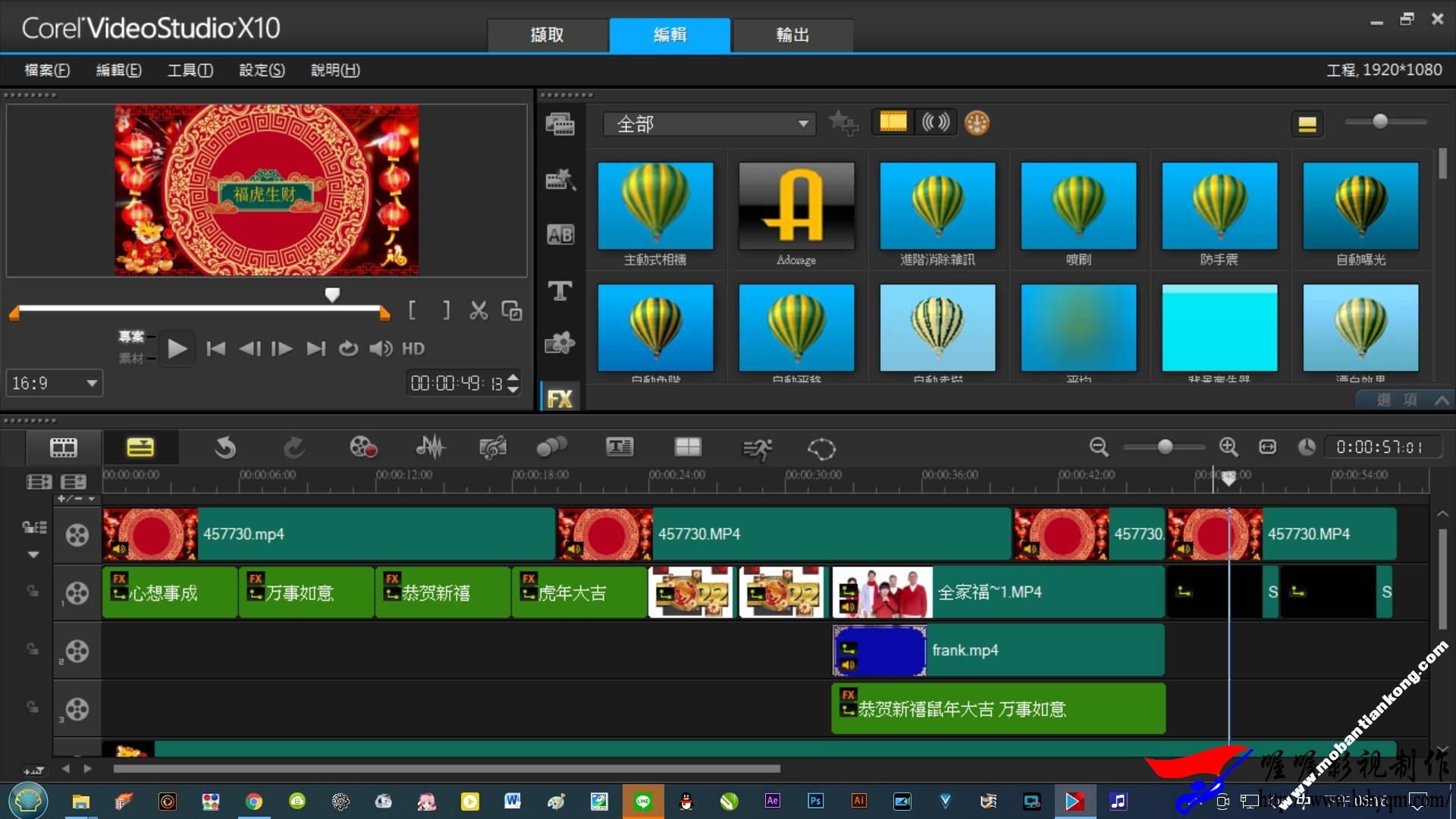Open the Graphic library icon
Viewport: 1456px width, 819px height.
[x=560, y=344]
